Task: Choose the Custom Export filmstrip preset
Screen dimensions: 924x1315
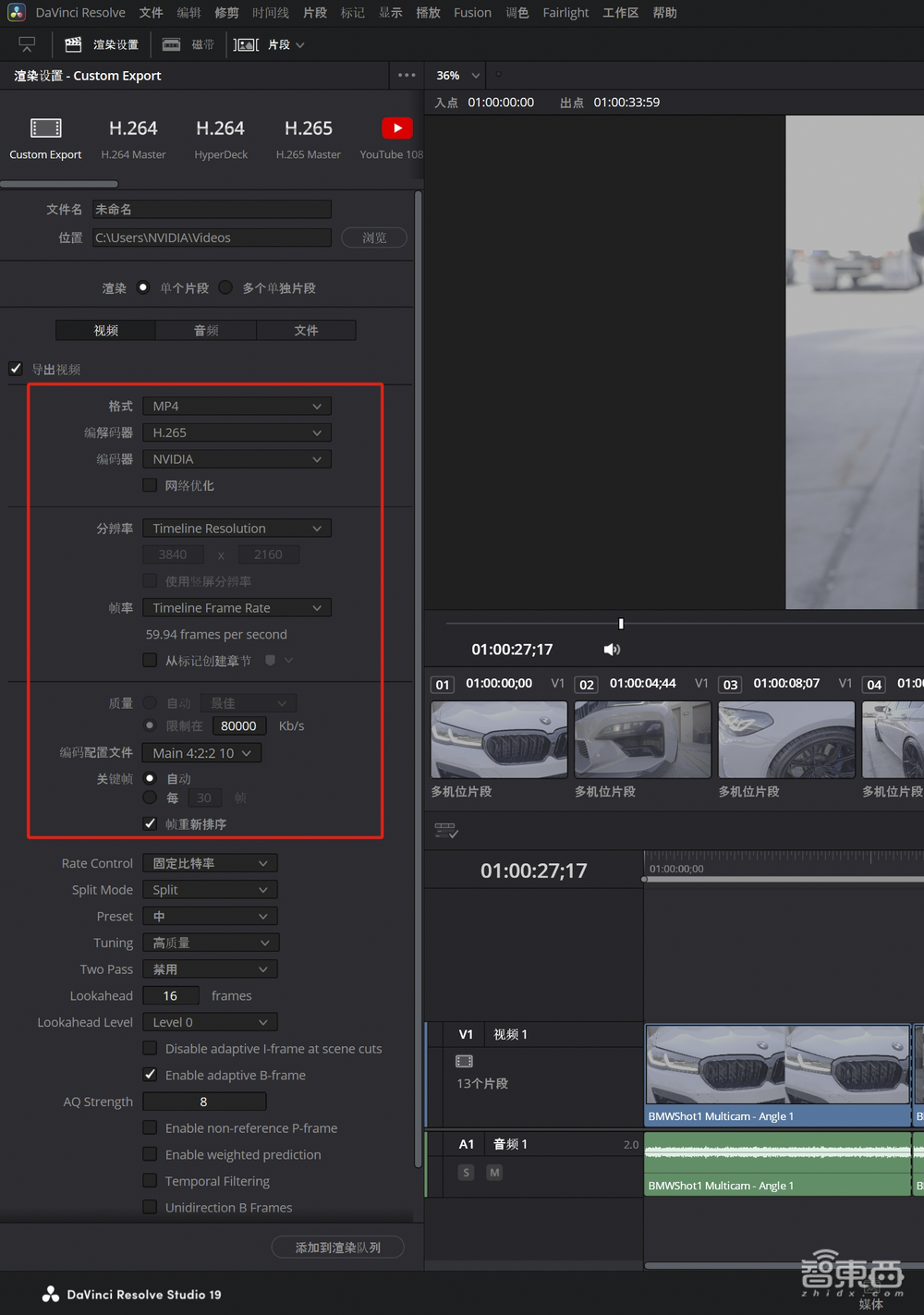Action: coord(45,128)
